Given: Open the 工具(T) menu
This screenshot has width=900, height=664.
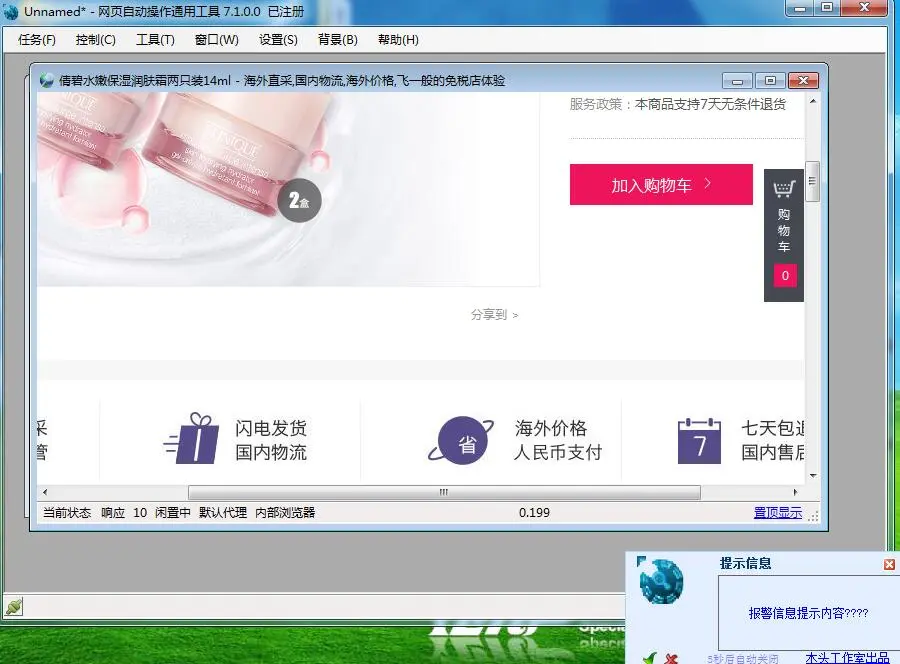Looking at the screenshot, I should click(x=156, y=40).
